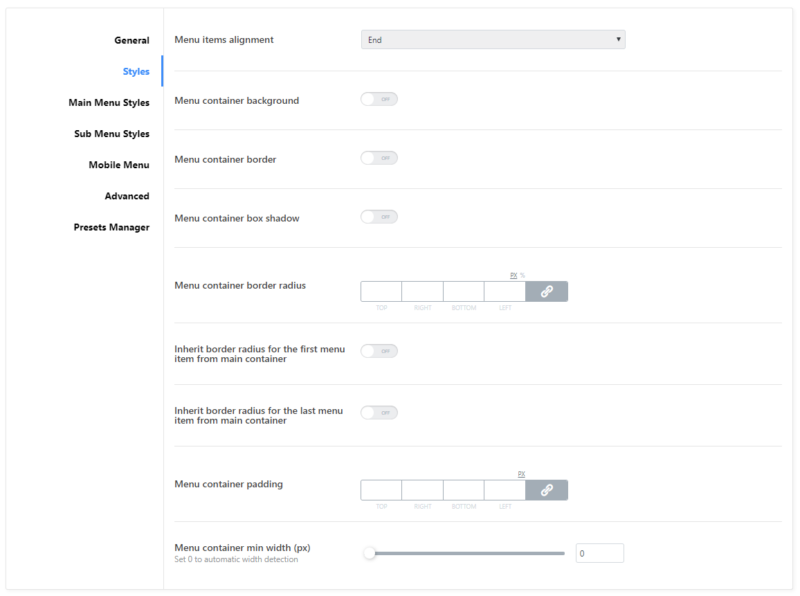Turn on Menu container border
Viewport: 800px width, 596px height.
pos(379,157)
